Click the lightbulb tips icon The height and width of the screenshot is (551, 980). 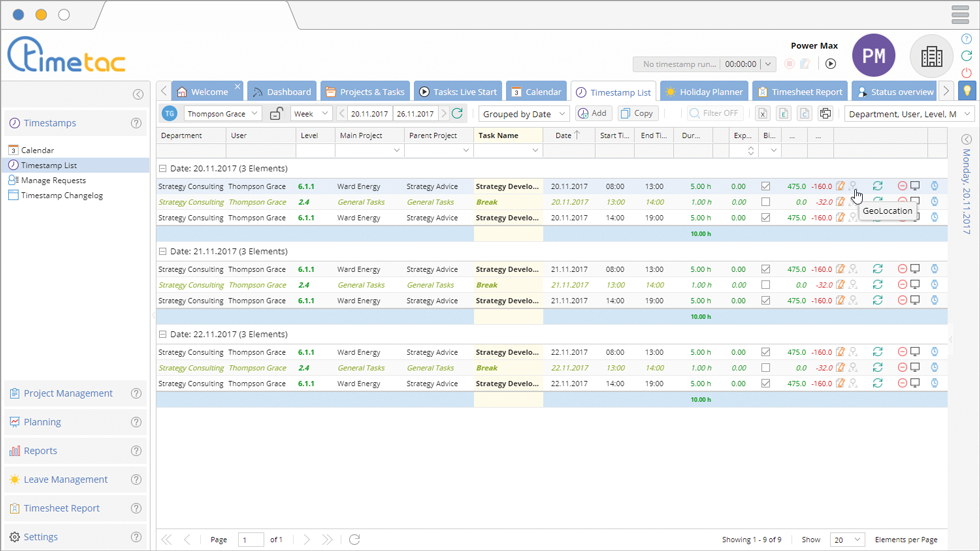[x=966, y=91]
